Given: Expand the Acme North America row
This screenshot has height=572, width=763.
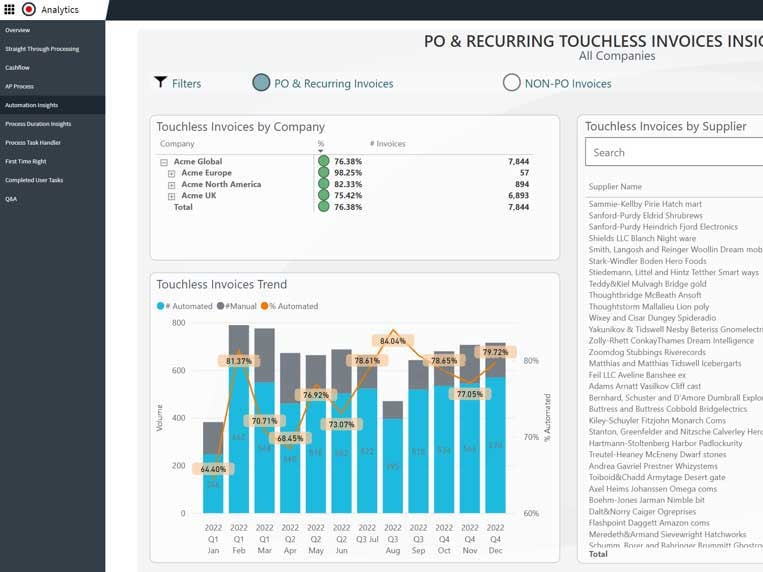Looking at the screenshot, I should click(x=172, y=185).
